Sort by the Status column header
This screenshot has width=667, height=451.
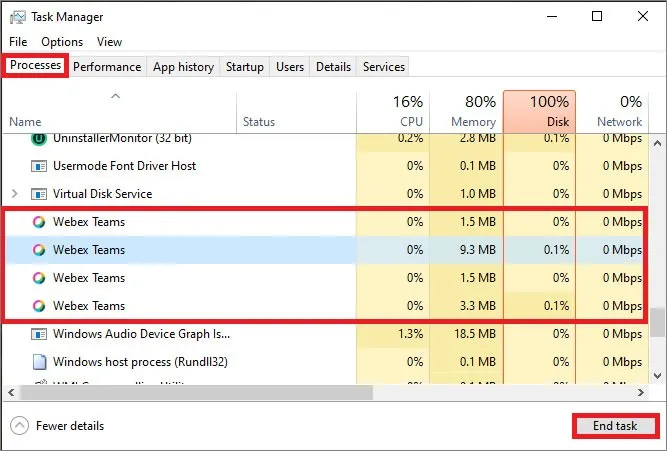[x=296, y=112]
